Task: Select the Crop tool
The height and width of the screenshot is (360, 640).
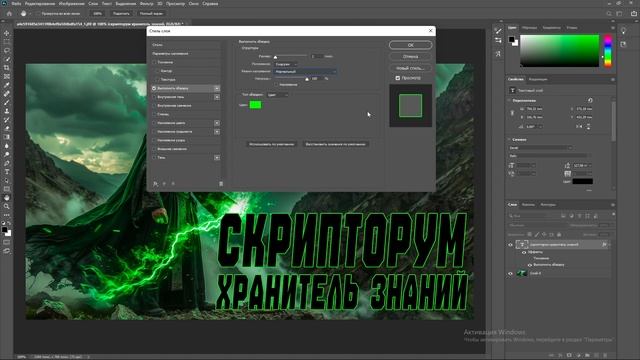Action: click(x=7, y=68)
